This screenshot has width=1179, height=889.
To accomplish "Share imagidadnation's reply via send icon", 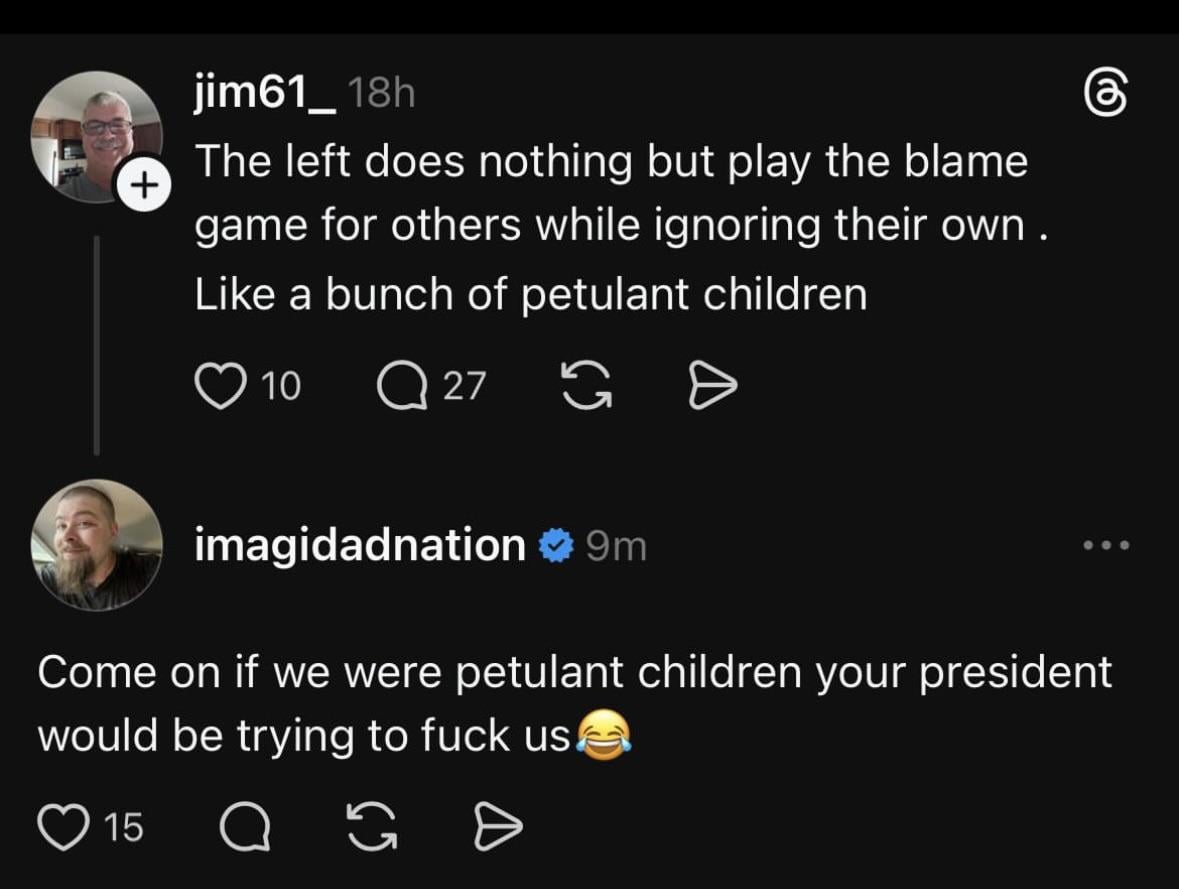I will (x=497, y=827).
